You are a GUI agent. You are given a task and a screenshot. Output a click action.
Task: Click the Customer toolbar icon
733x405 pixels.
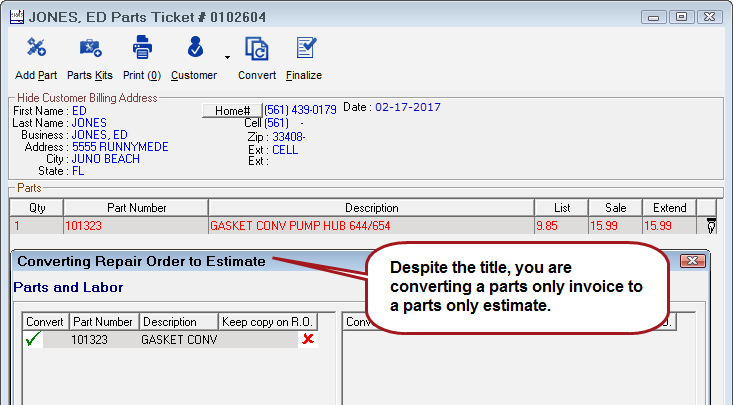tap(194, 48)
